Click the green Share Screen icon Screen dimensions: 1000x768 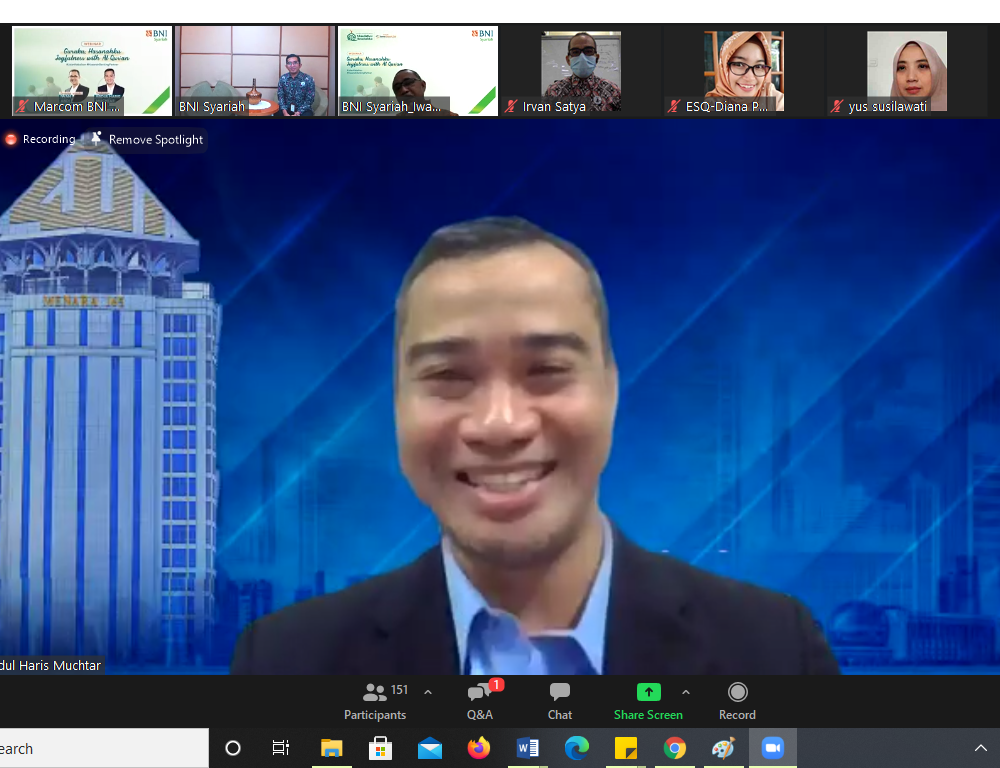[x=648, y=692]
